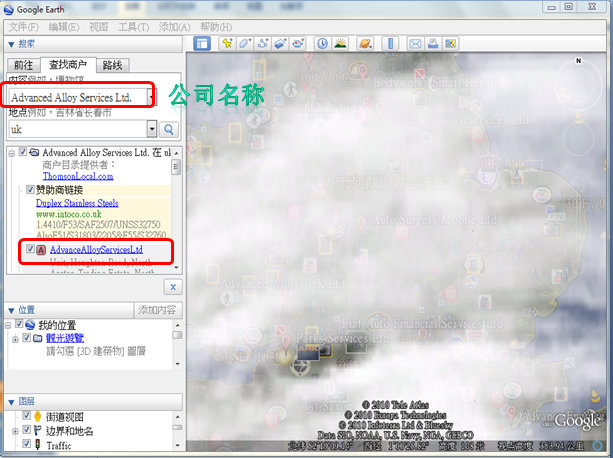The height and width of the screenshot is (458, 613).
Task: Click the Traffic light layer icon
Action: [x=38, y=444]
